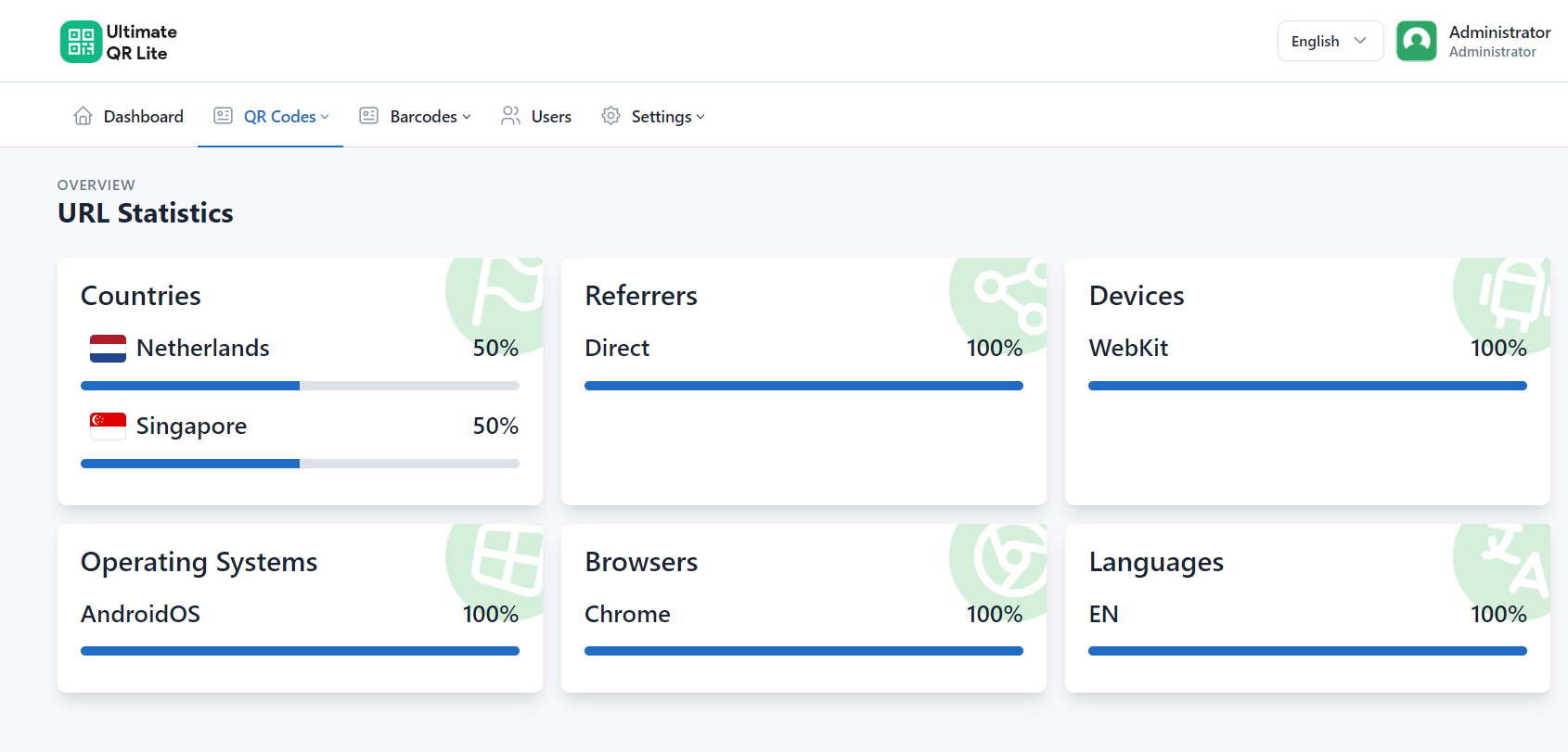Expand the QR Codes chevron
This screenshot has height=752, width=1568.
point(325,117)
